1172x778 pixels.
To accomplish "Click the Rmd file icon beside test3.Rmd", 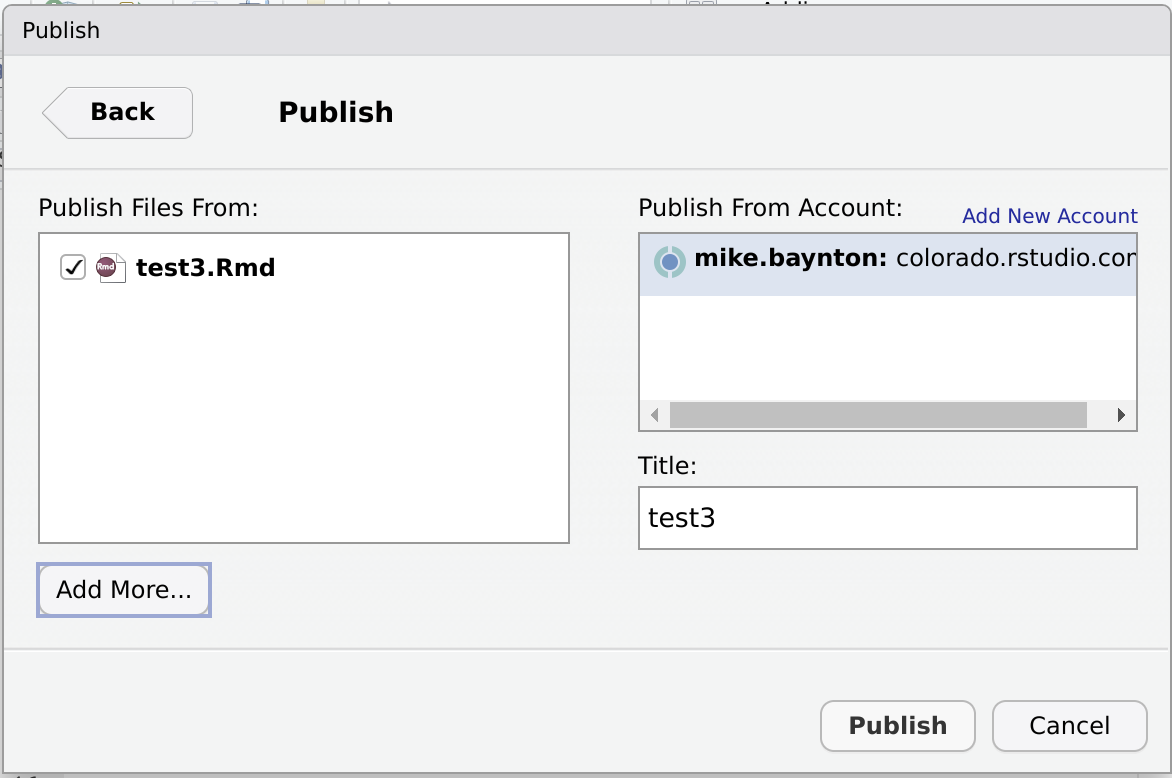I will pyautogui.click(x=110, y=267).
